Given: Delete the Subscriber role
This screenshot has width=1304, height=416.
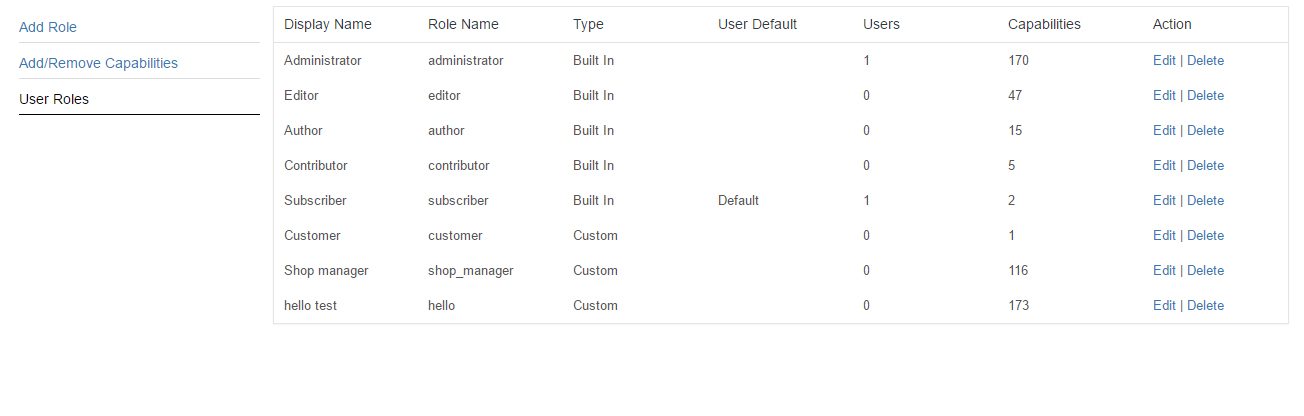Looking at the screenshot, I should [x=1205, y=200].
